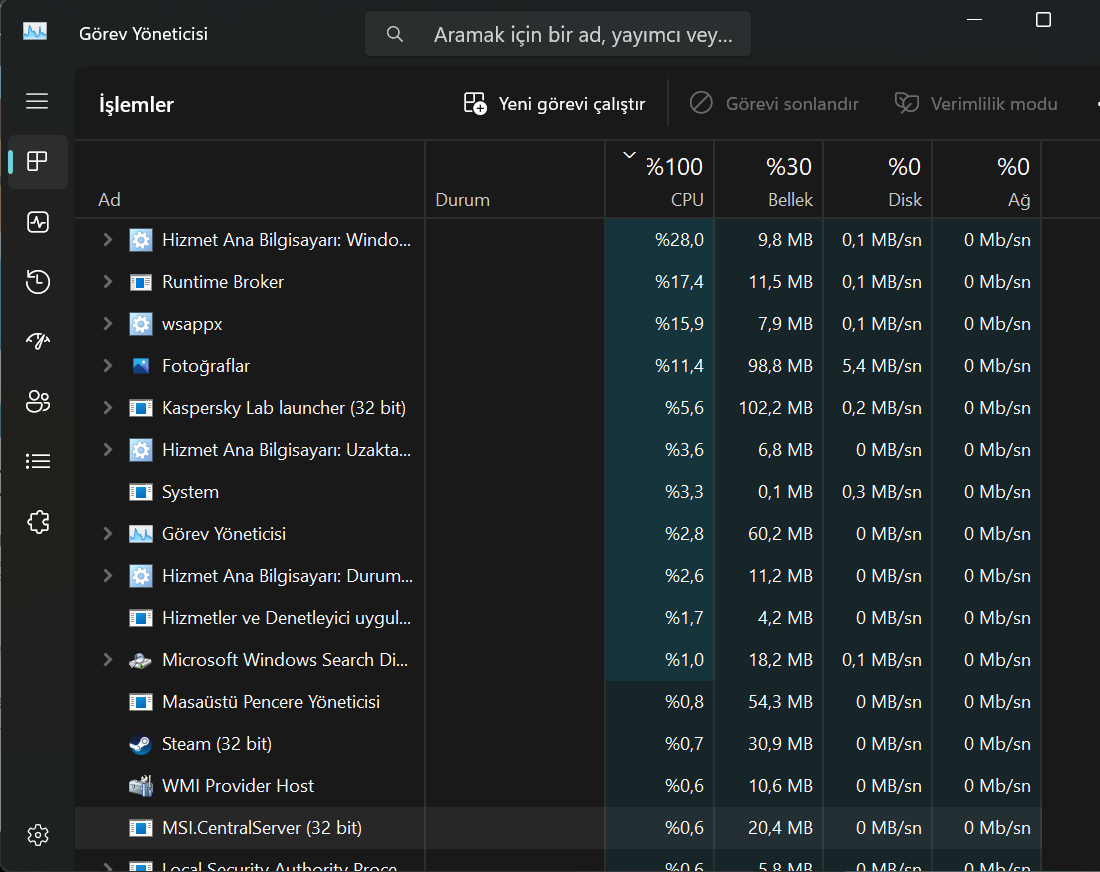
Task: Expand wsappx process group
Action: coord(107,324)
